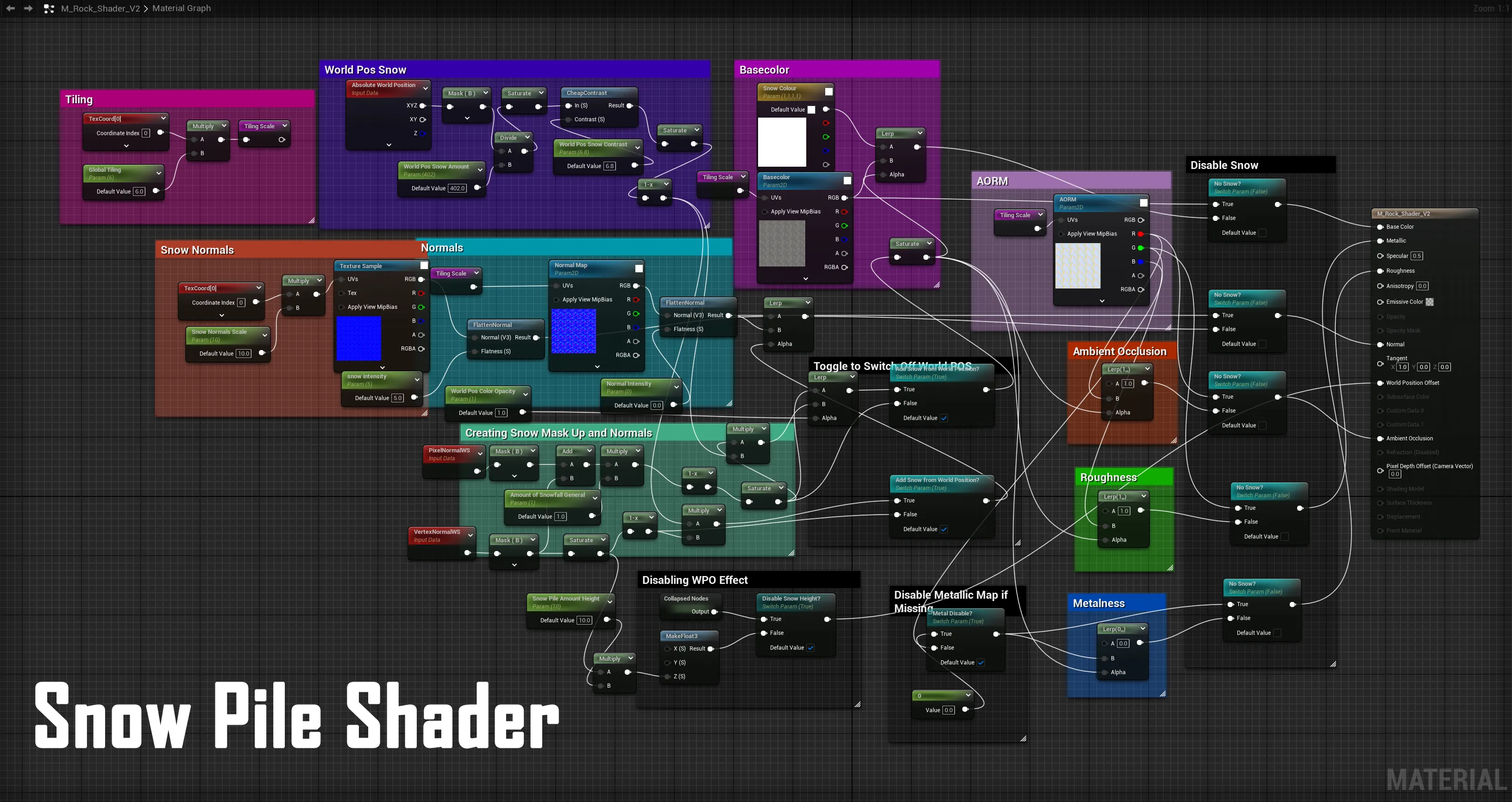The height and width of the screenshot is (802, 1512).
Task: Toggle Metal Disable? Default Value checkbox
Action: click(x=981, y=662)
